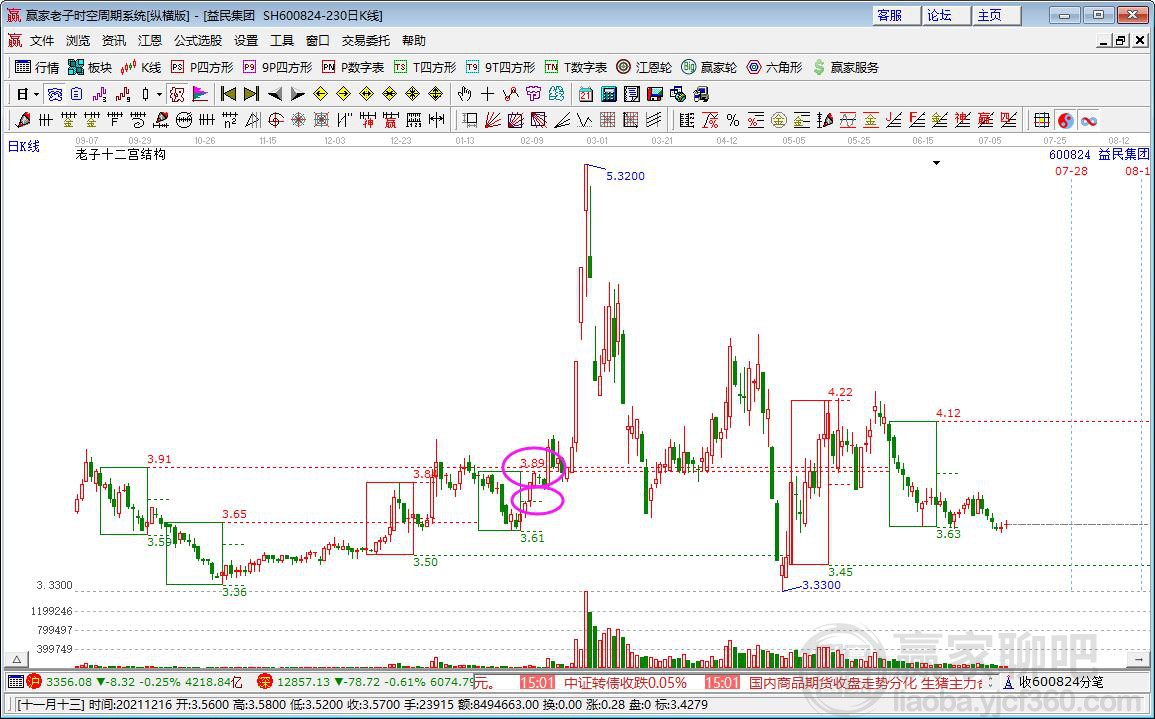Open the 9P四方形 tool

(x=277, y=67)
